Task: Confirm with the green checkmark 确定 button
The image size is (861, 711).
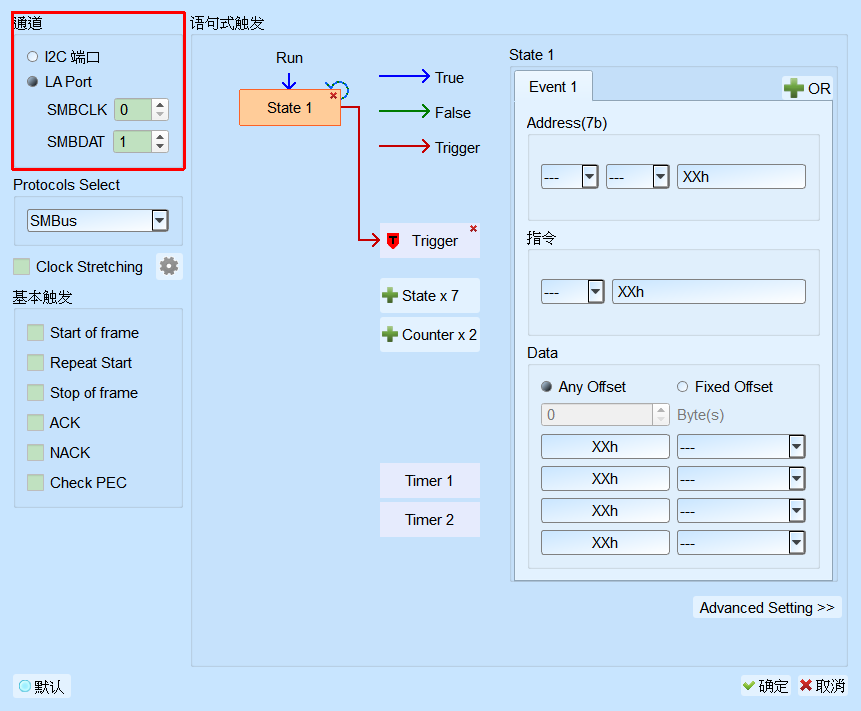Action: [765, 686]
